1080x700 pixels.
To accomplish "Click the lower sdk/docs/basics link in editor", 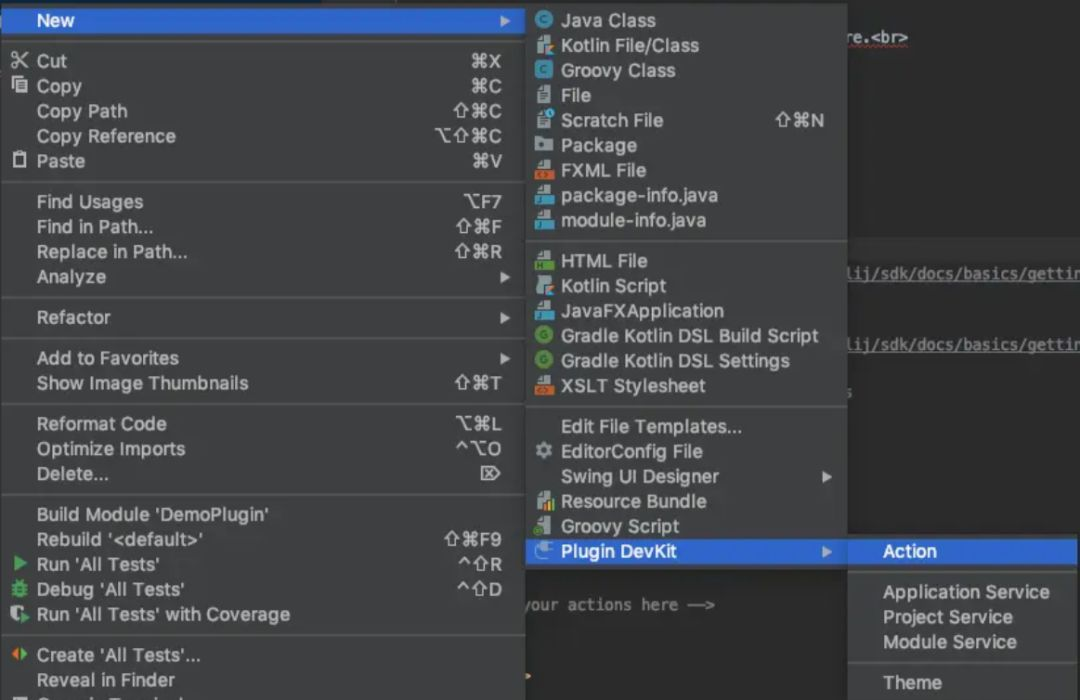I will coord(963,344).
